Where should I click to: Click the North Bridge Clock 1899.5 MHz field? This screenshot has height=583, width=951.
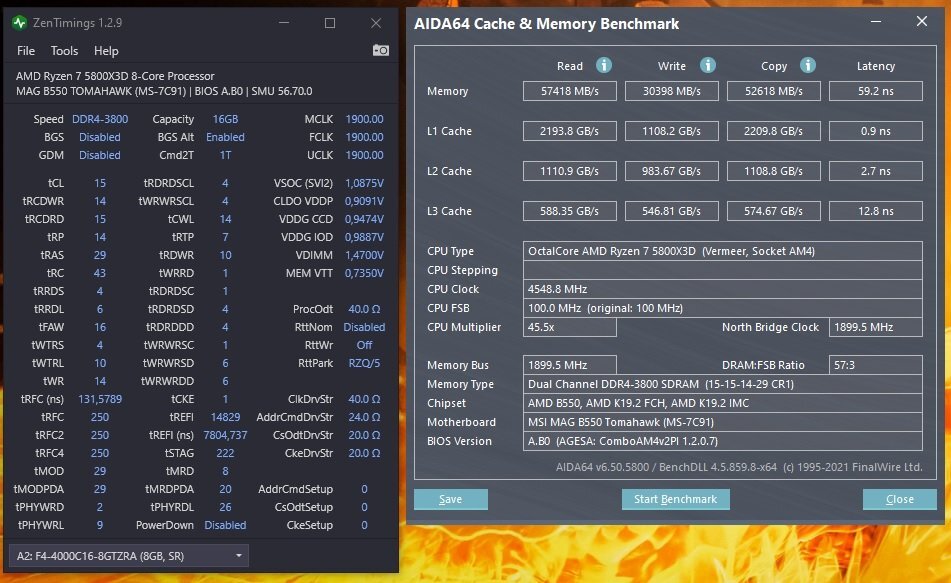(876, 327)
